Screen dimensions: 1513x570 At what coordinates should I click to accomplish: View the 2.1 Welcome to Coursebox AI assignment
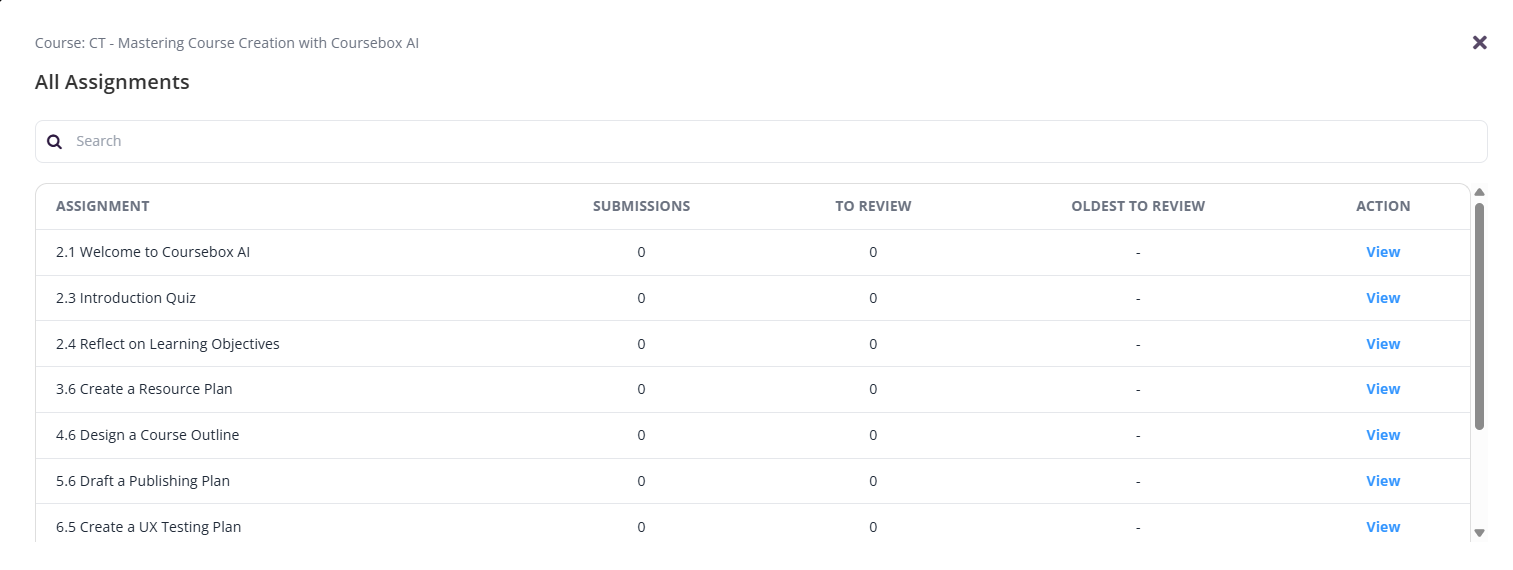[1382, 252]
